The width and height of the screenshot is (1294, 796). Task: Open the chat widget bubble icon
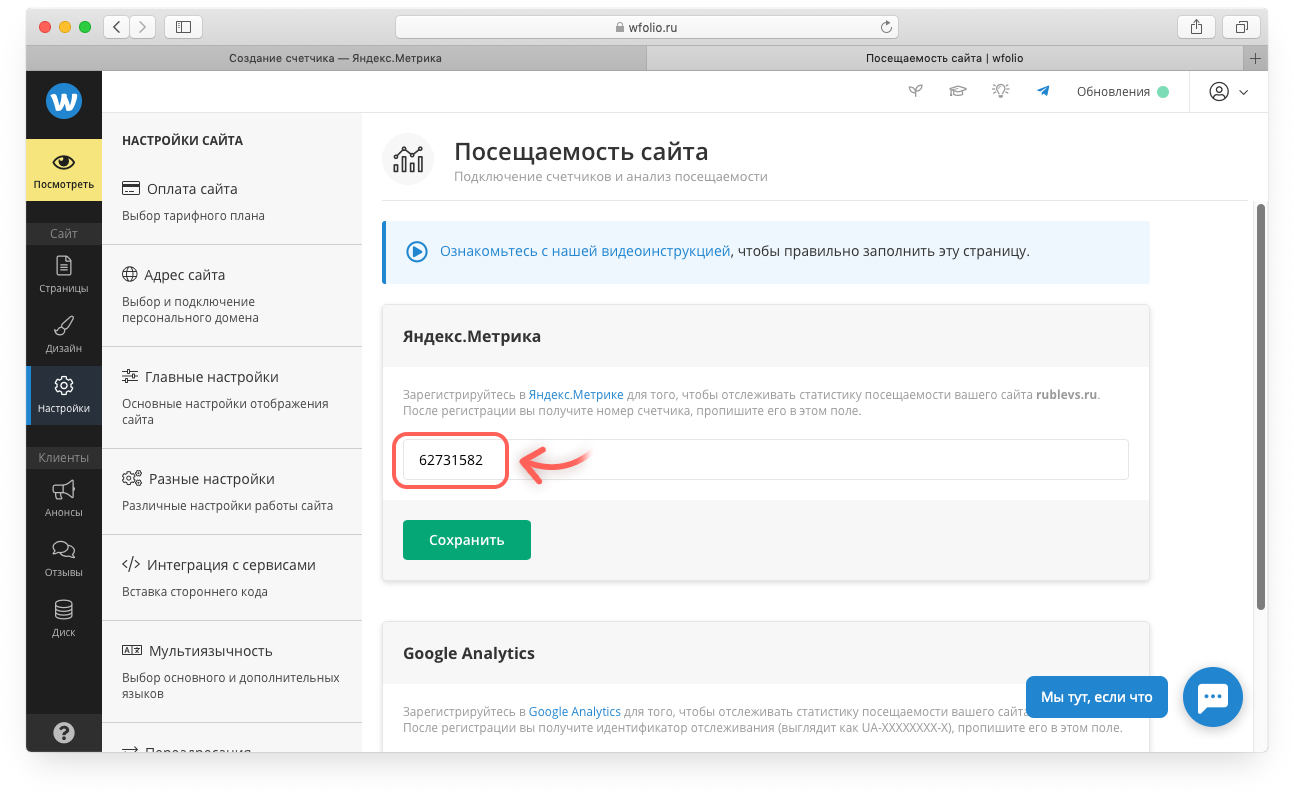pyautogui.click(x=1212, y=696)
